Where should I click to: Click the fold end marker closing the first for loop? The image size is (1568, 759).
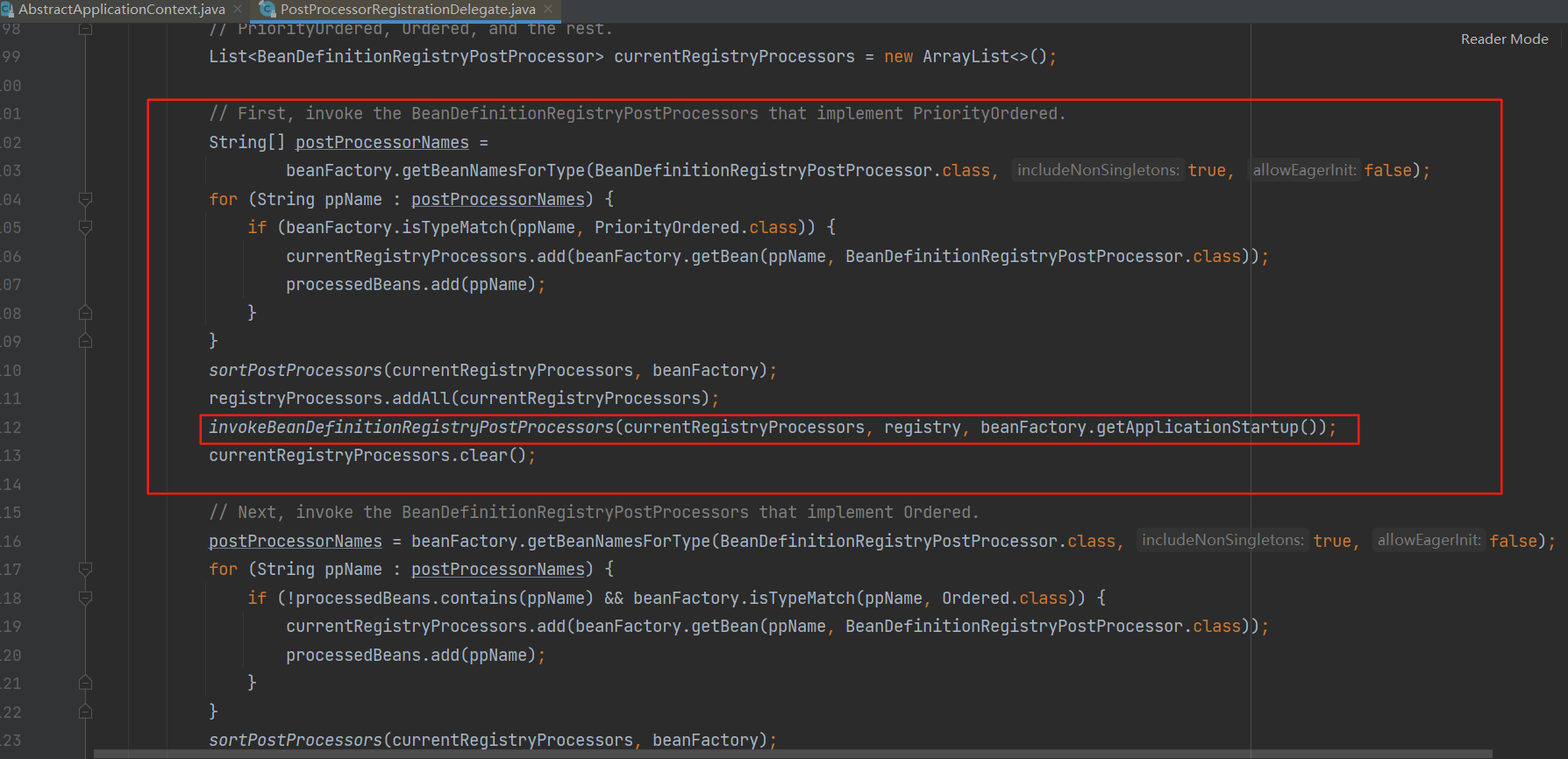[85, 340]
